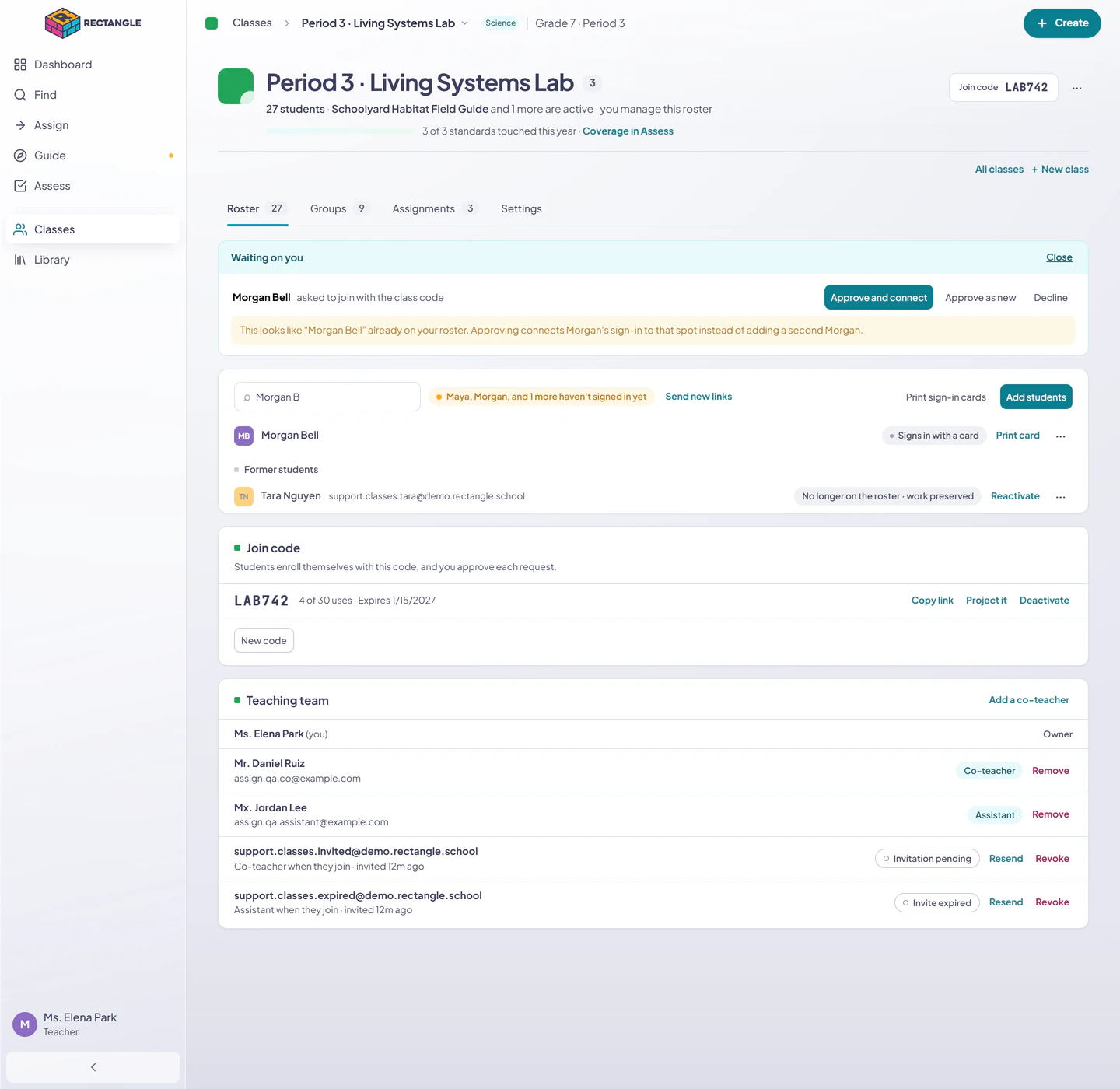Open Assess in the sidebar
The height and width of the screenshot is (1089, 1120).
click(93, 186)
